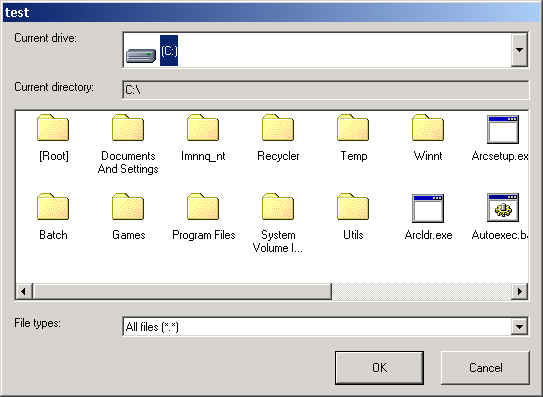Click the scrollbar track right of the thumb
The image size is (543, 397).
[x=421, y=291]
